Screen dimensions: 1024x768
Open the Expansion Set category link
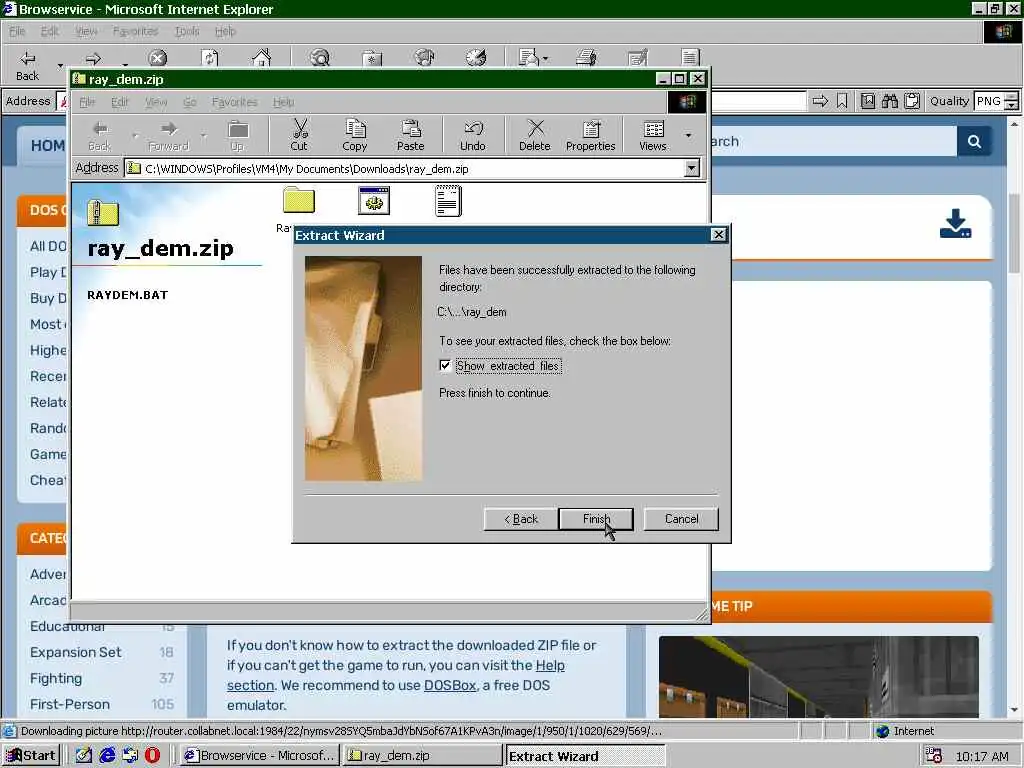[x=76, y=652]
